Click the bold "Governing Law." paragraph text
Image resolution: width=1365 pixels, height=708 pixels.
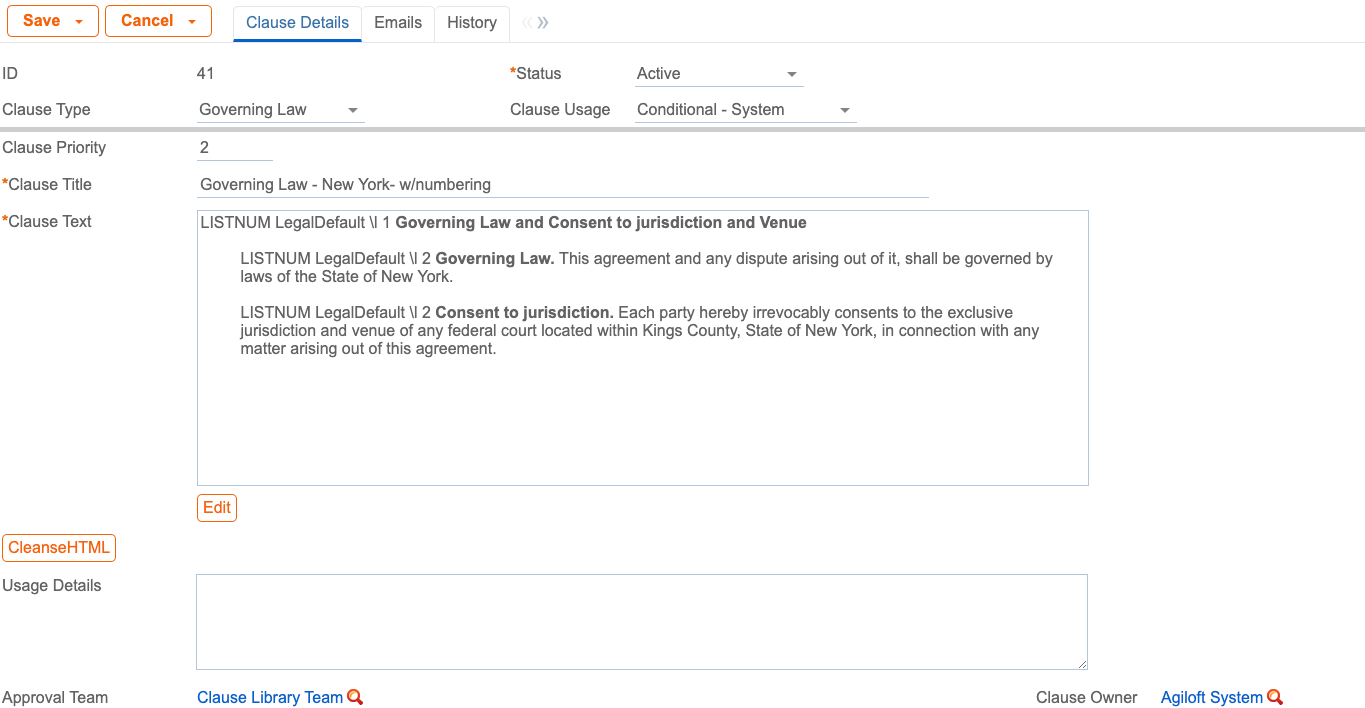pos(494,259)
